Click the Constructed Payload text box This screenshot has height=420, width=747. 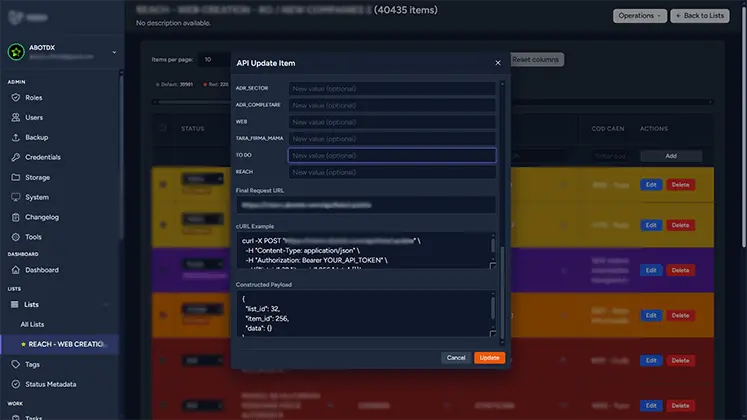tap(366, 314)
